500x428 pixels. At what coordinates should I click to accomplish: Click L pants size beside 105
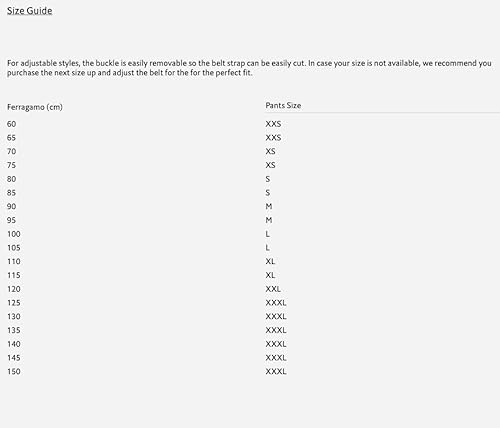click(x=267, y=248)
